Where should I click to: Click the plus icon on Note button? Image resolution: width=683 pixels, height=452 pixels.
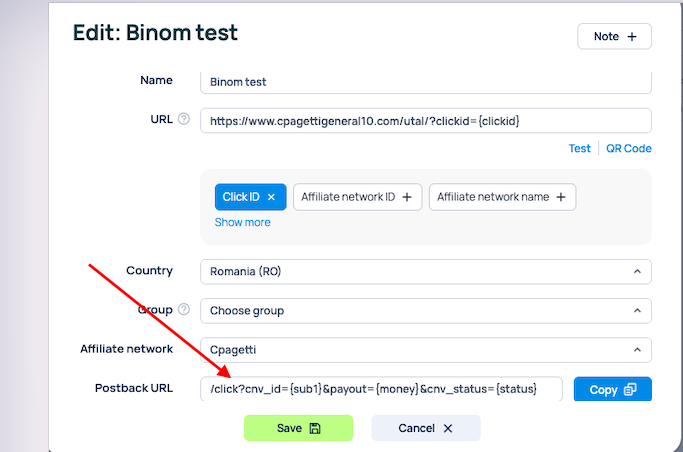pos(632,37)
